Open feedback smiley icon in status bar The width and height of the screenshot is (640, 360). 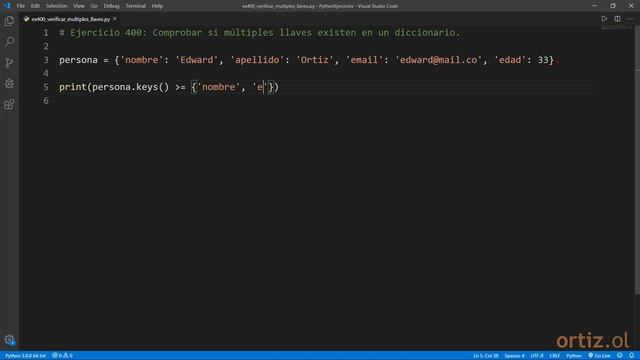[620, 356]
